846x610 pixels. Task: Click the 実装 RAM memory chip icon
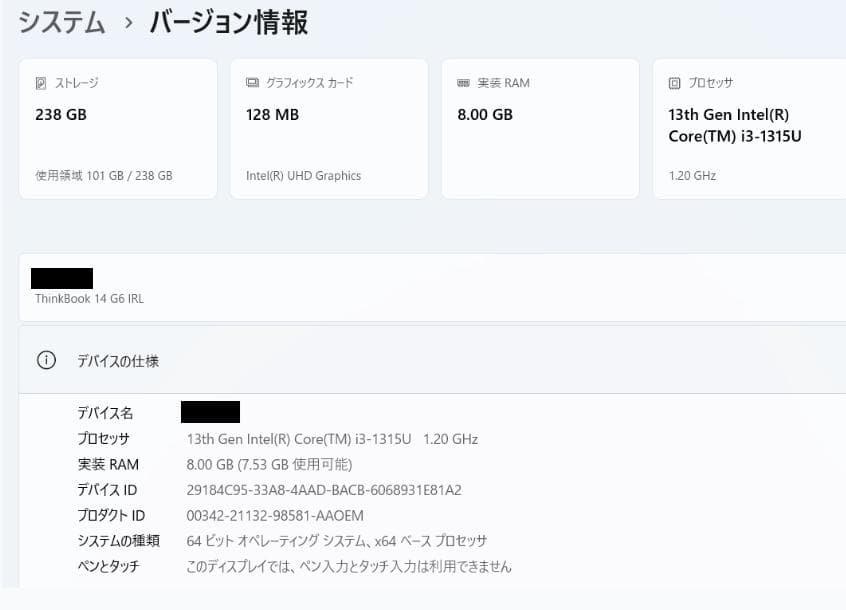(x=466, y=82)
